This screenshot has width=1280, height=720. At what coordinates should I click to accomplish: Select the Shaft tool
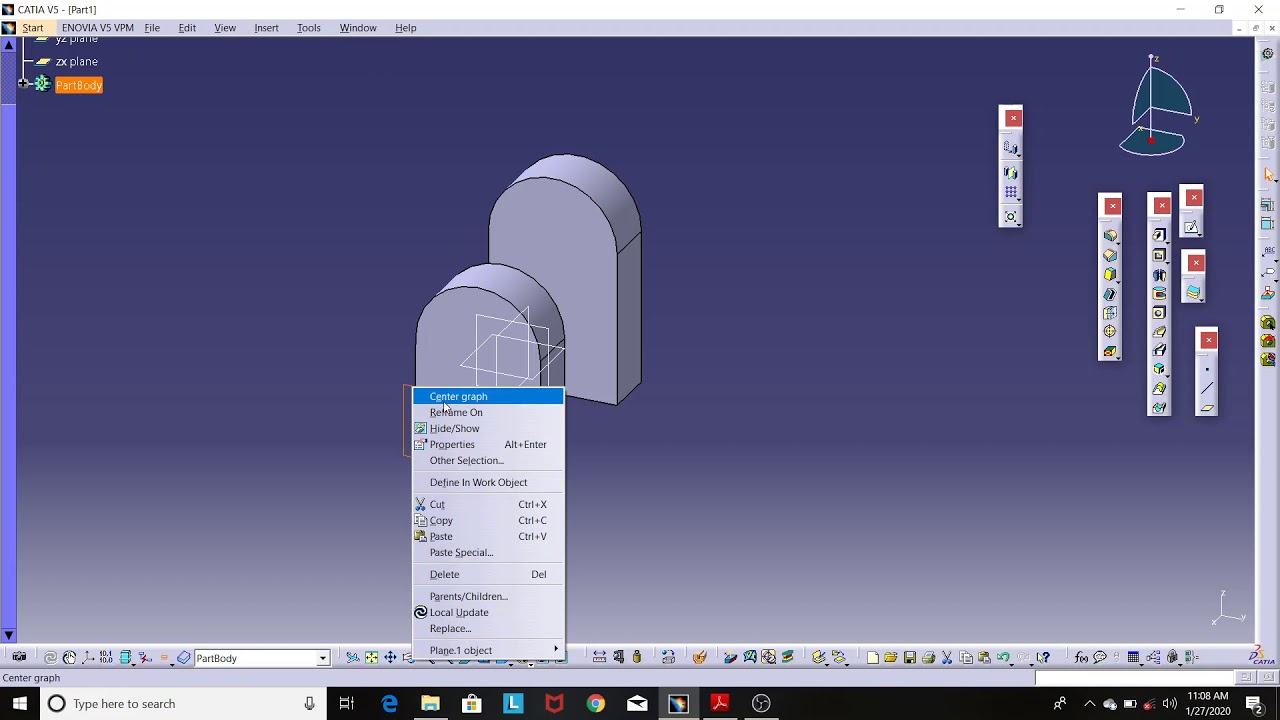(1159, 275)
